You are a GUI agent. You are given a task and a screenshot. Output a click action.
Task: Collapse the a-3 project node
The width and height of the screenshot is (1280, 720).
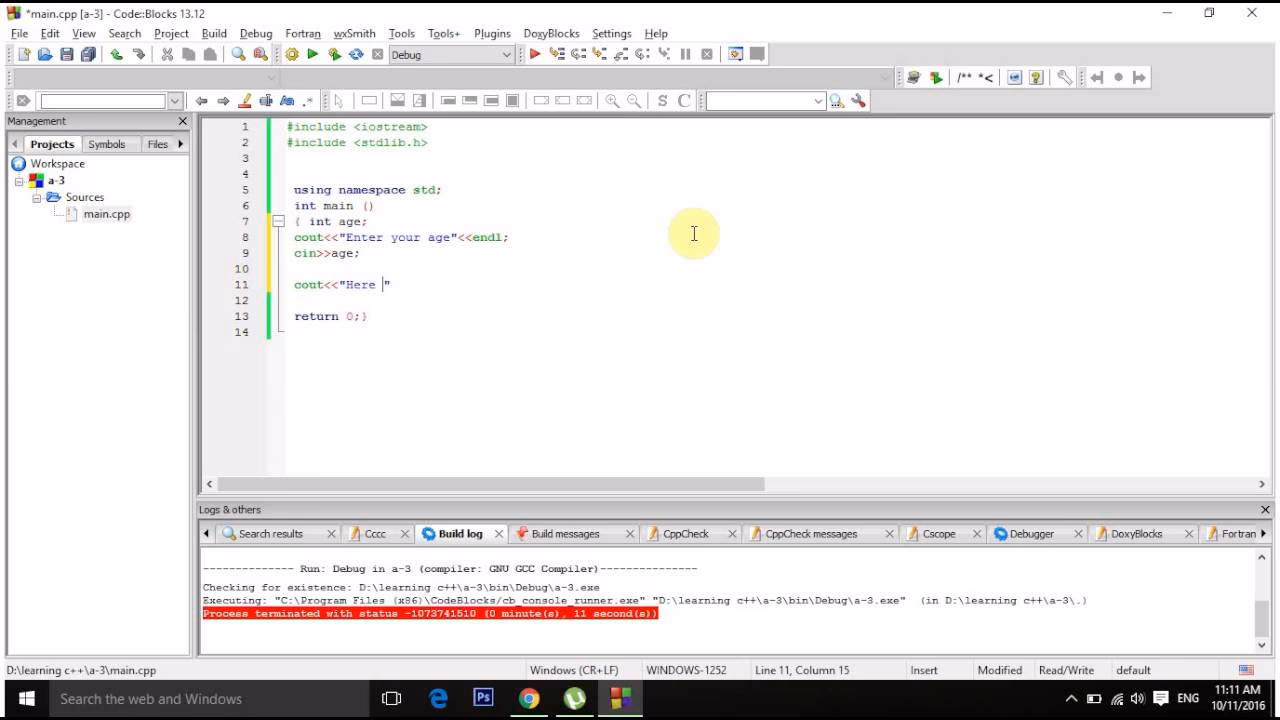(x=19, y=181)
